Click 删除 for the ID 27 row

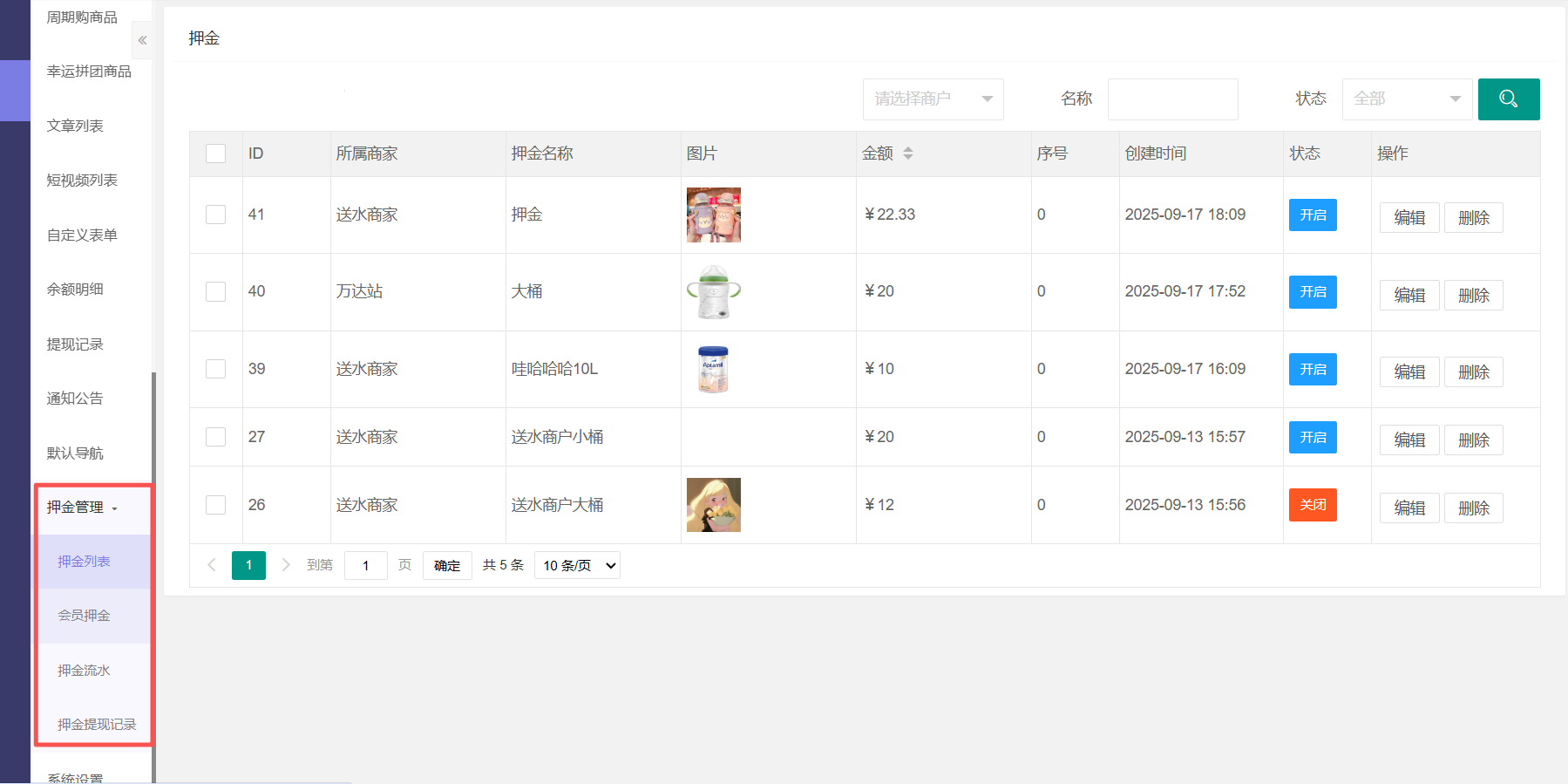(1473, 440)
